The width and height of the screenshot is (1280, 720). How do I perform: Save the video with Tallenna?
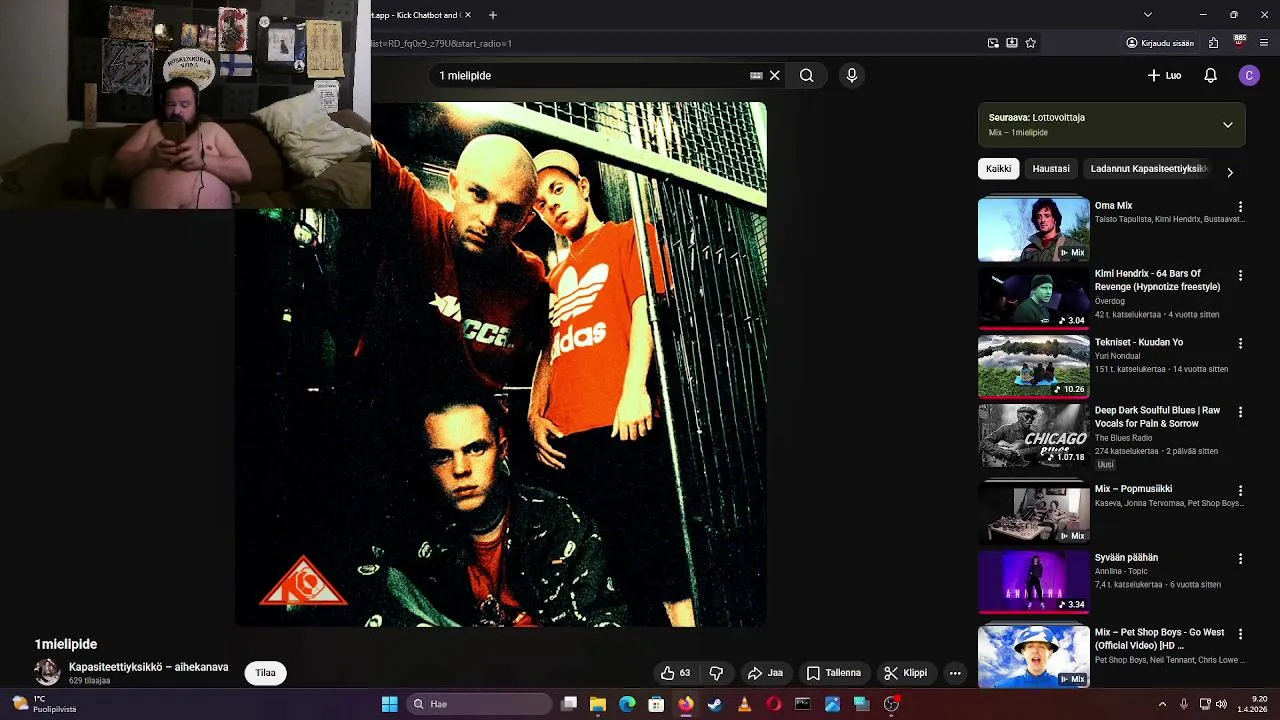(x=834, y=673)
